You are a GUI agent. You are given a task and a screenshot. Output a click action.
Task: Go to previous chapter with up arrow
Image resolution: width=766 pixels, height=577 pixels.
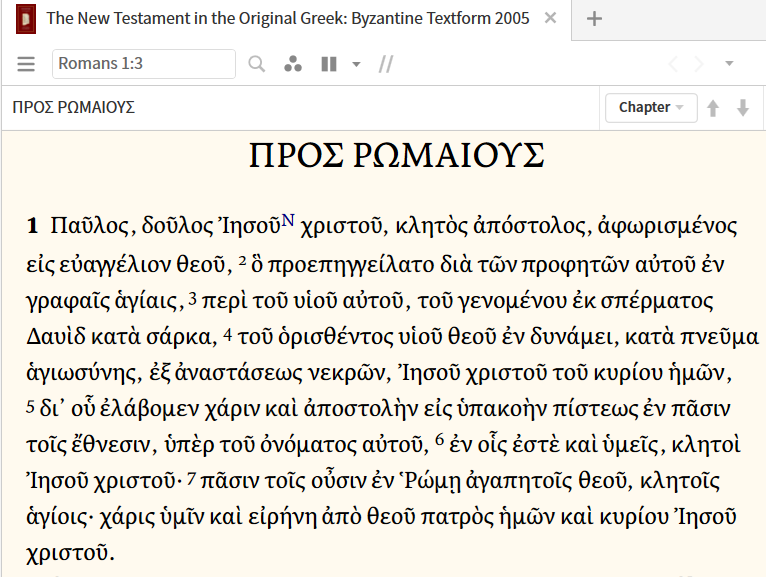(x=713, y=108)
